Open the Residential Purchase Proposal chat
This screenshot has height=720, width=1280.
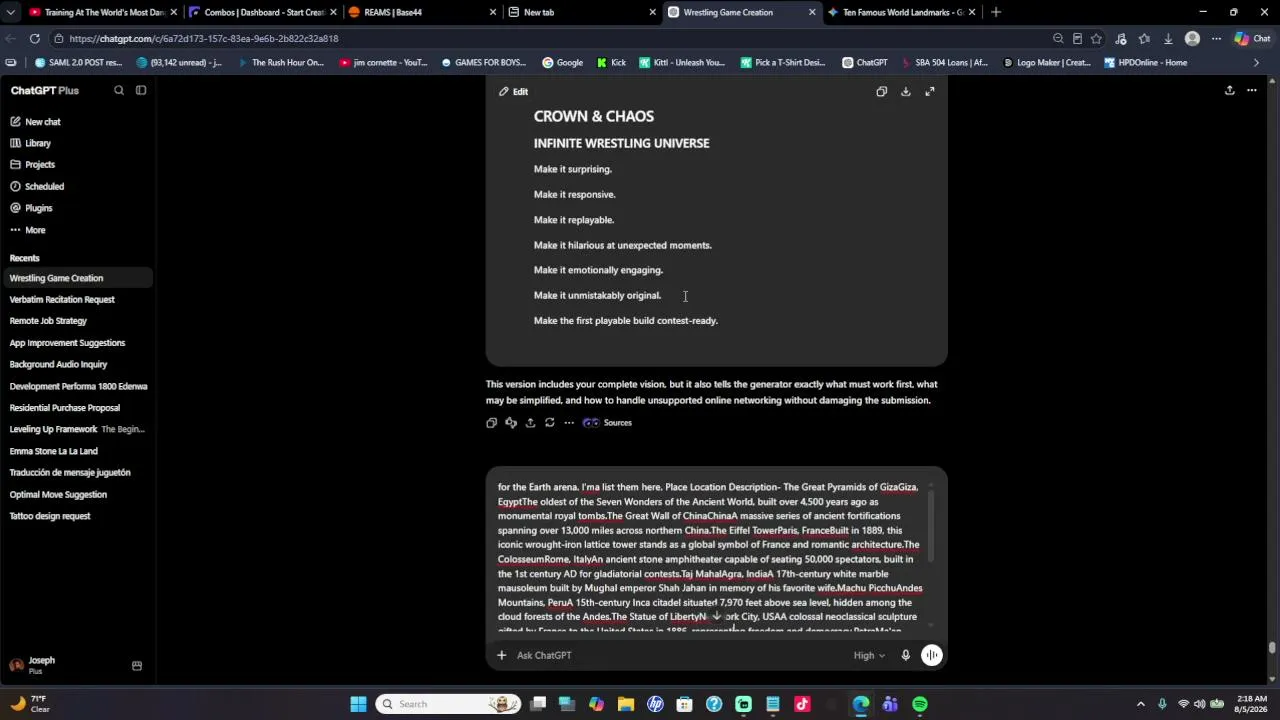[x=65, y=408]
